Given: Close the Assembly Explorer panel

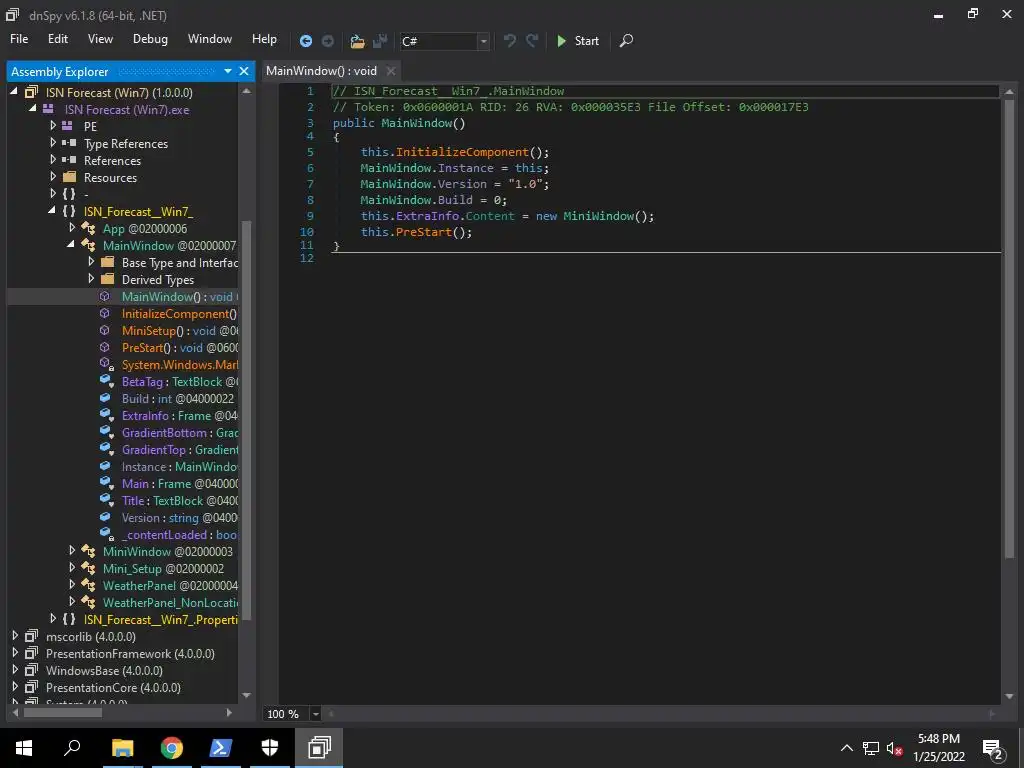Looking at the screenshot, I should [x=244, y=71].
